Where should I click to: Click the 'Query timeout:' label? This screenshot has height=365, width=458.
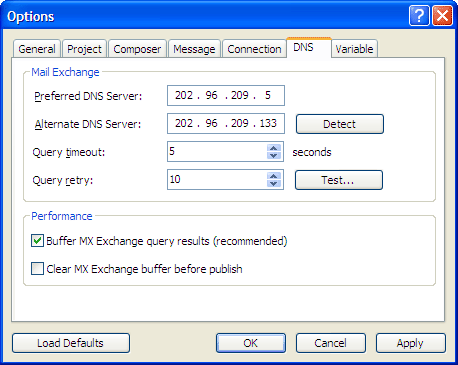tap(69, 153)
